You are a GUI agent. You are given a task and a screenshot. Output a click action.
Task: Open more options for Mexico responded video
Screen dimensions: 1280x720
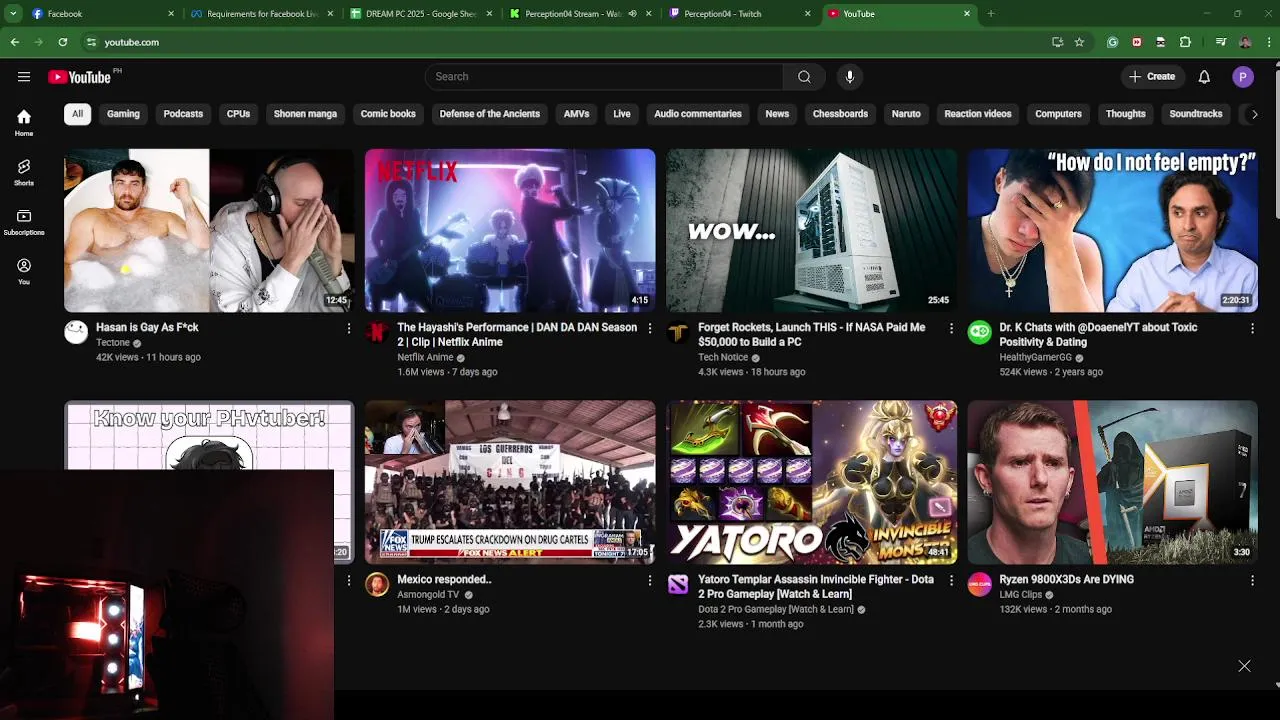point(650,580)
